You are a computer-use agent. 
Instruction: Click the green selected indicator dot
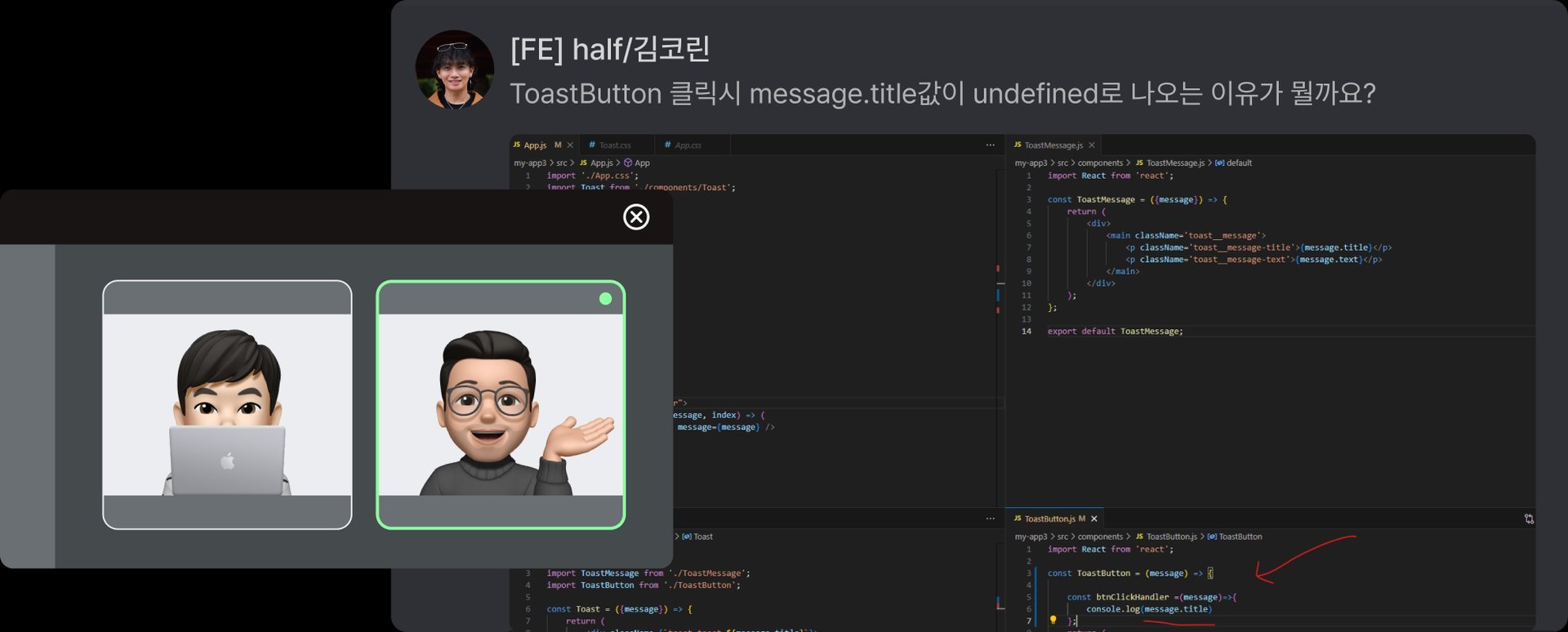coord(605,299)
